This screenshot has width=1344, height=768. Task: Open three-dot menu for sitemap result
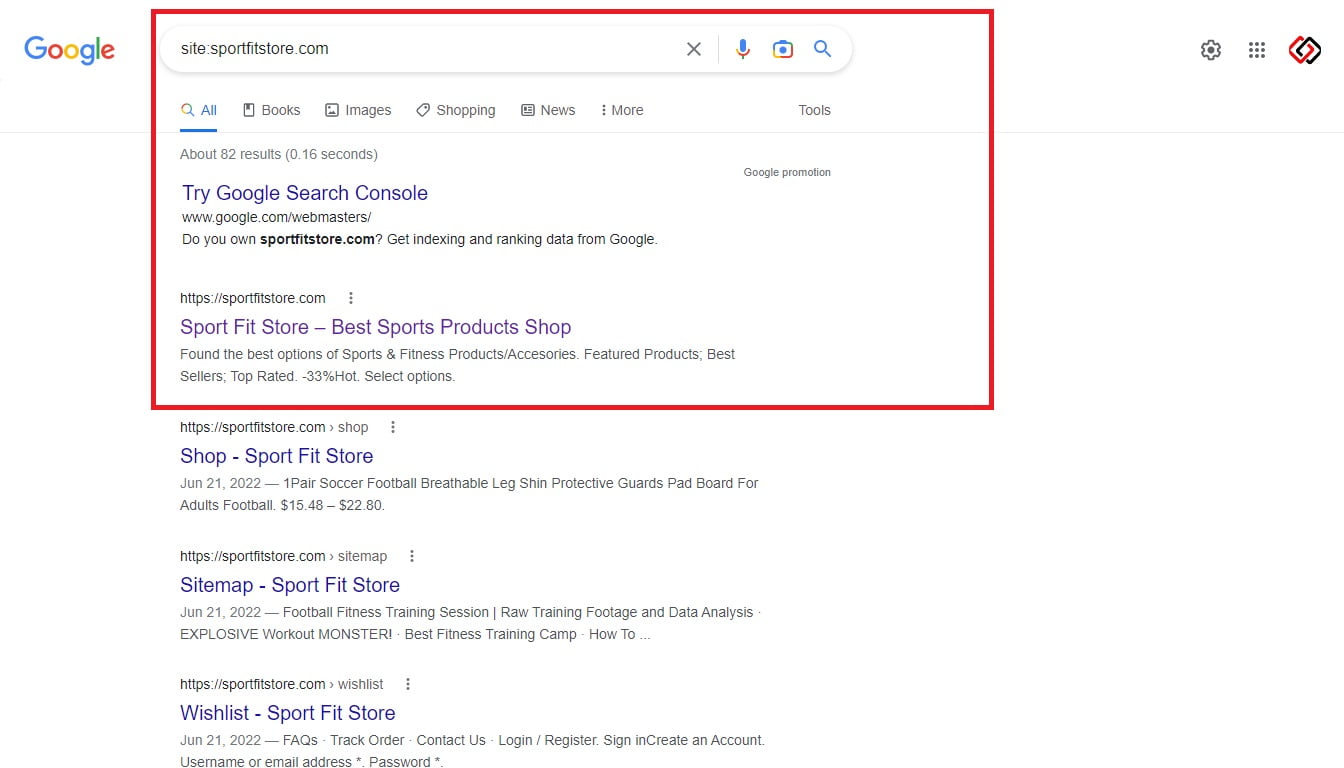pyautogui.click(x=412, y=556)
